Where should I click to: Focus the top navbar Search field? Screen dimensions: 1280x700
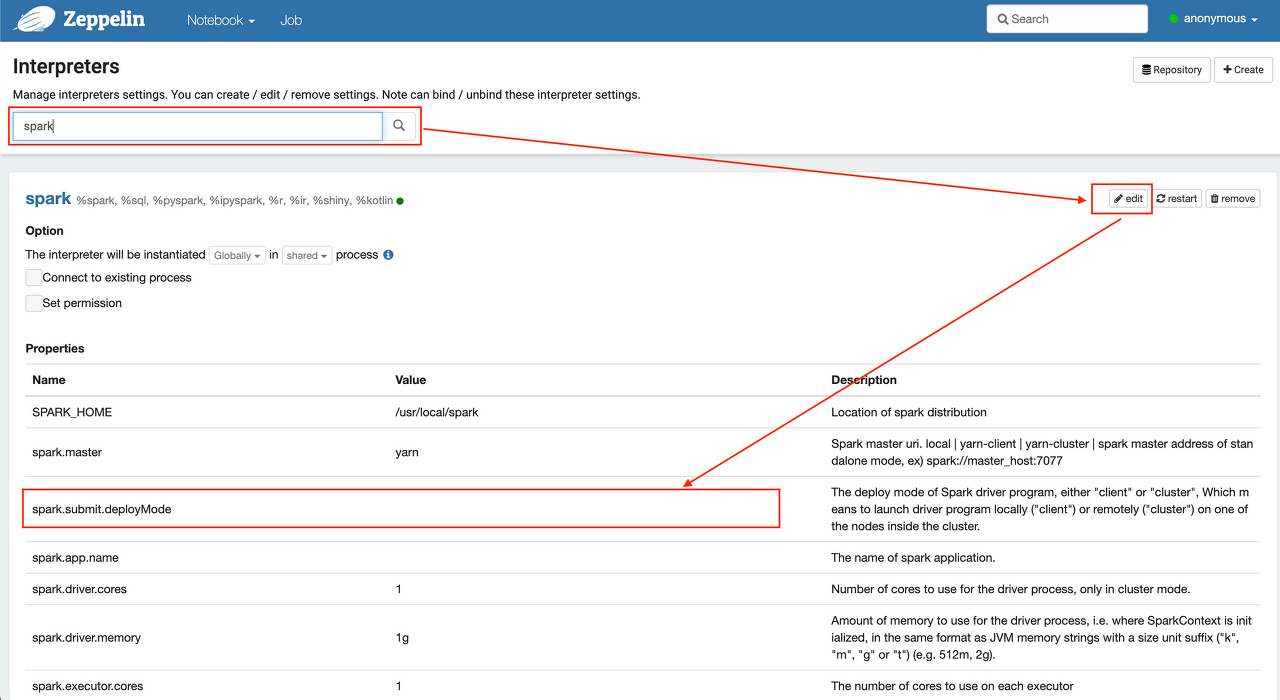coord(1067,19)
